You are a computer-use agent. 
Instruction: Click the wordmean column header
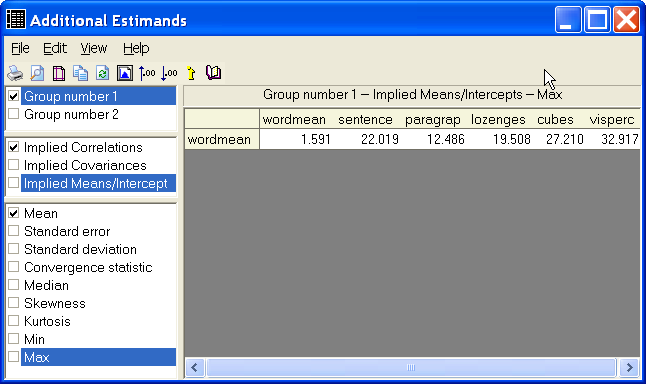click(294, 119)
